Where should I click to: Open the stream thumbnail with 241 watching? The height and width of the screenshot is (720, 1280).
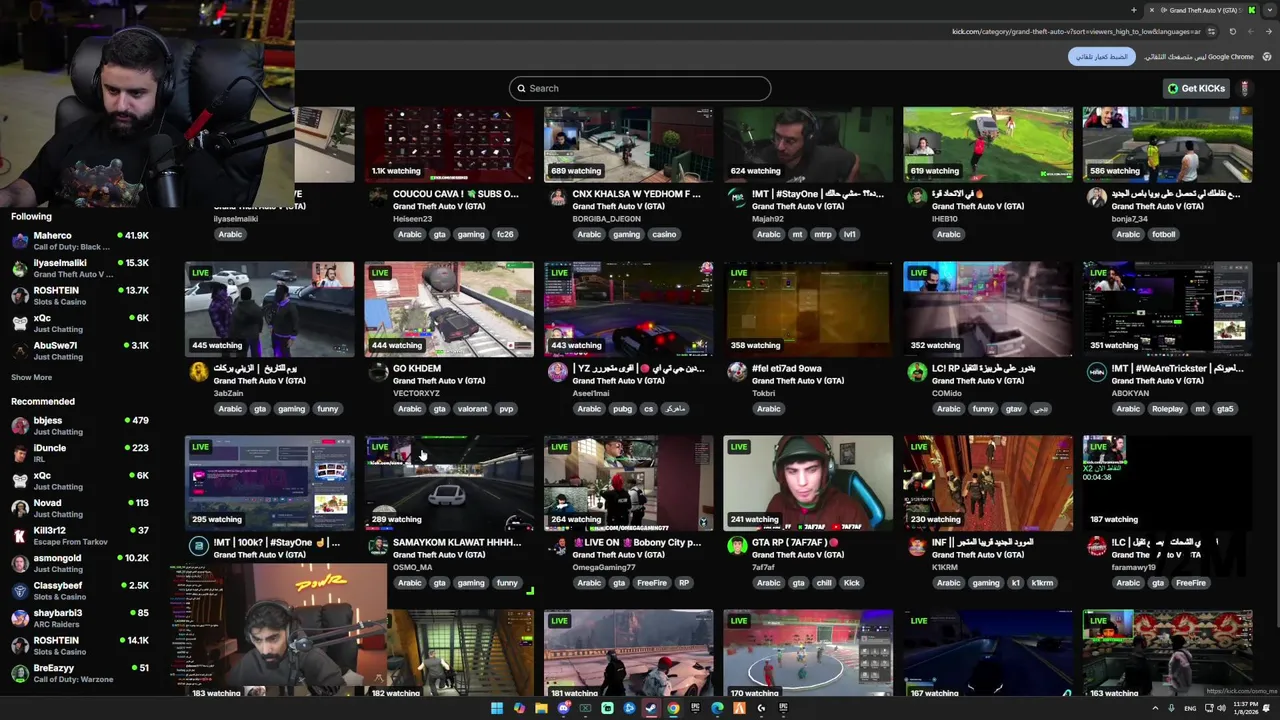tap(808, 483)
